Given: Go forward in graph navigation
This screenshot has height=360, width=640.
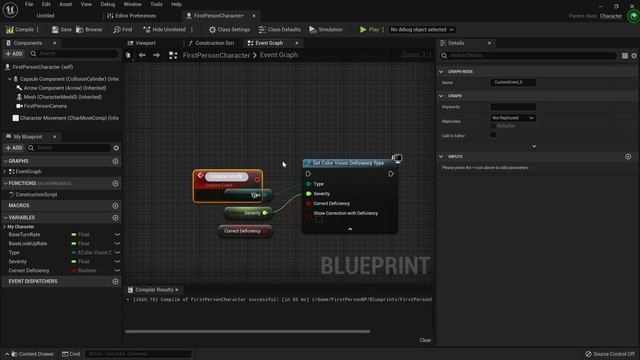Looking at the screenshot, I should [156, 55].
